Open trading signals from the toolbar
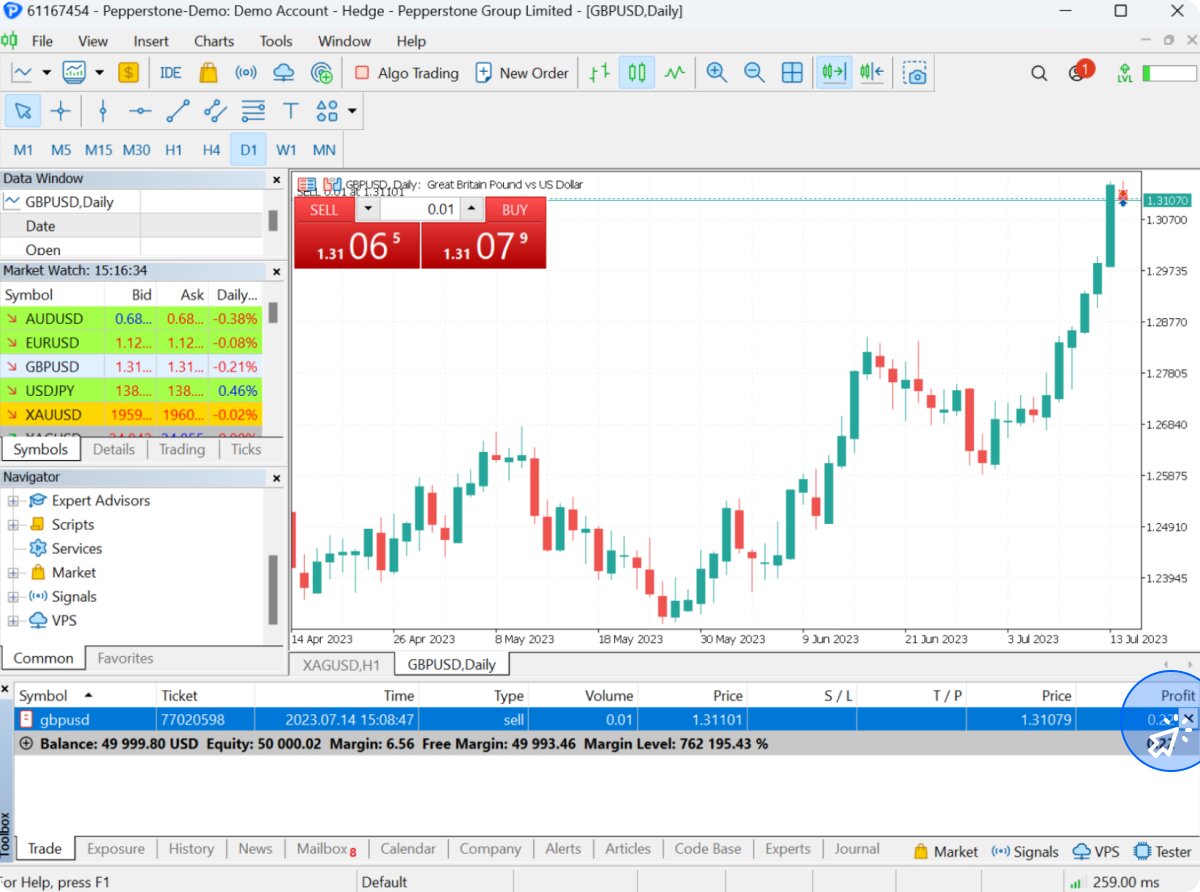The height and width of the screenshot is (892, 1200). (246, 73)
